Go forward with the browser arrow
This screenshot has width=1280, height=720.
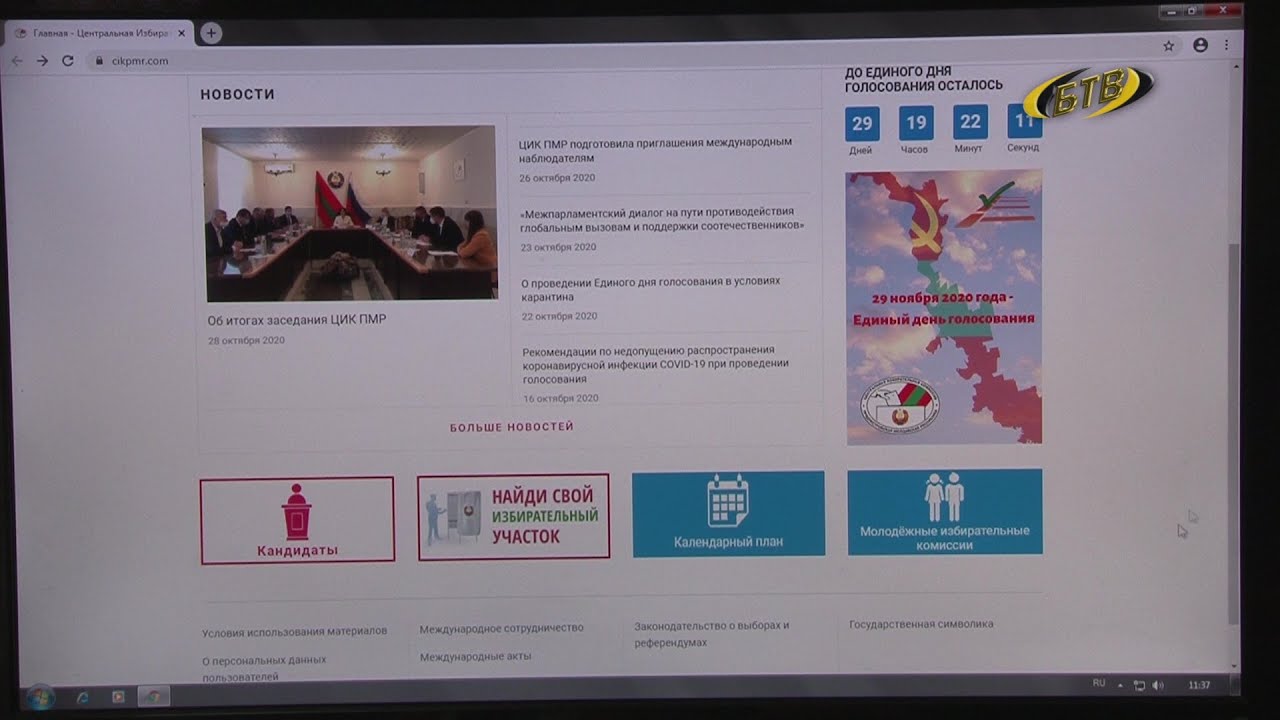click(42, 61)
